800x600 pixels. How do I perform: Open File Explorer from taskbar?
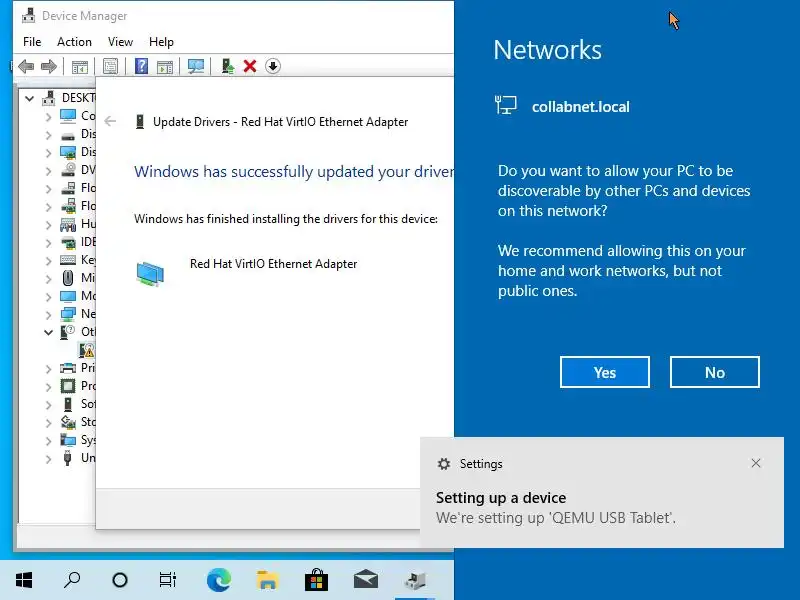267,580
